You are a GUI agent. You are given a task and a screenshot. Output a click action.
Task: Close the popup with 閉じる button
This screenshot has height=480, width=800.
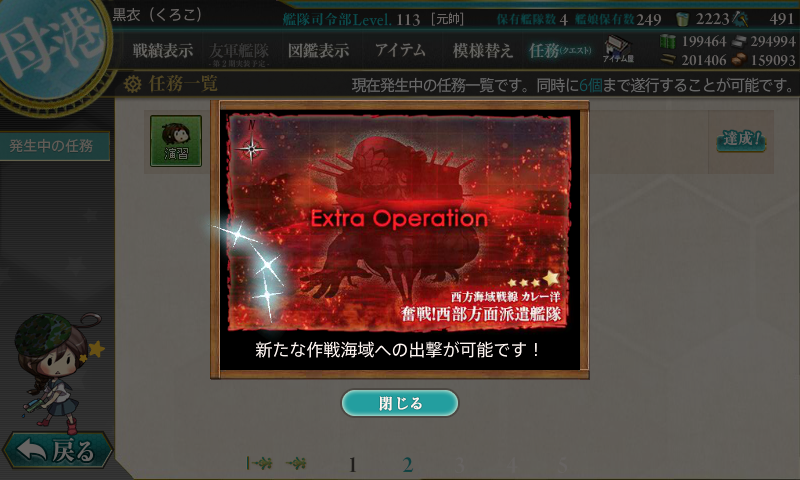(399, 403)
